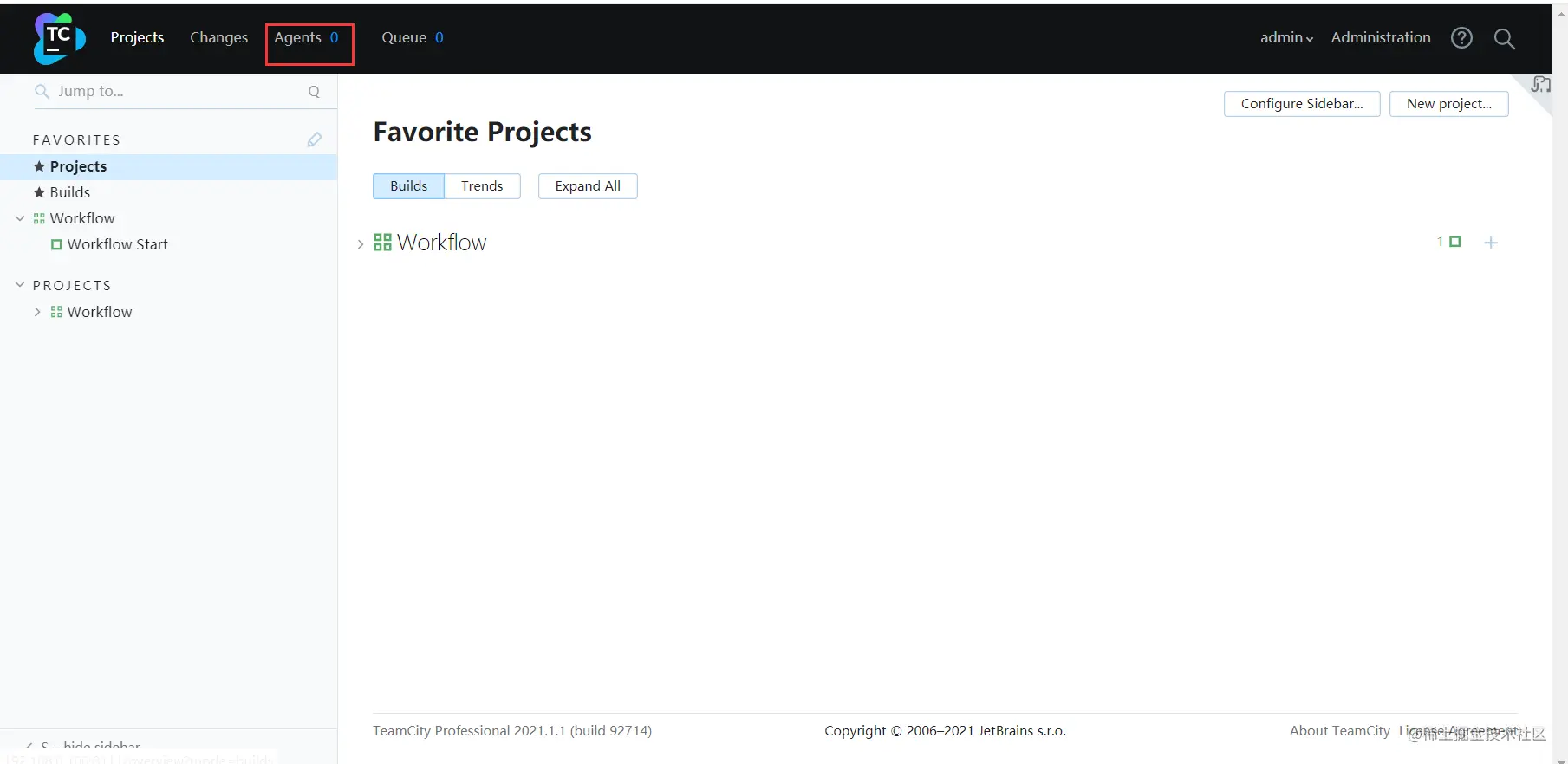Open the About TeamCity link
Screen dimensions: 1568x764
[1340, 731]
